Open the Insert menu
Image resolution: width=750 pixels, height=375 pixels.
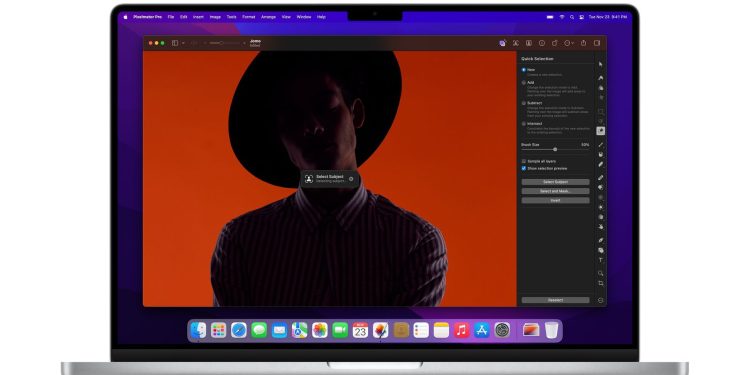[x=198, y=17]
